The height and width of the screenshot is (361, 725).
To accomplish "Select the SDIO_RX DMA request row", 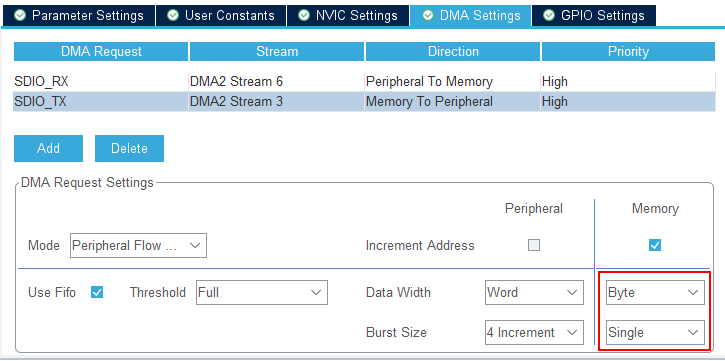I will coord(364,82).
